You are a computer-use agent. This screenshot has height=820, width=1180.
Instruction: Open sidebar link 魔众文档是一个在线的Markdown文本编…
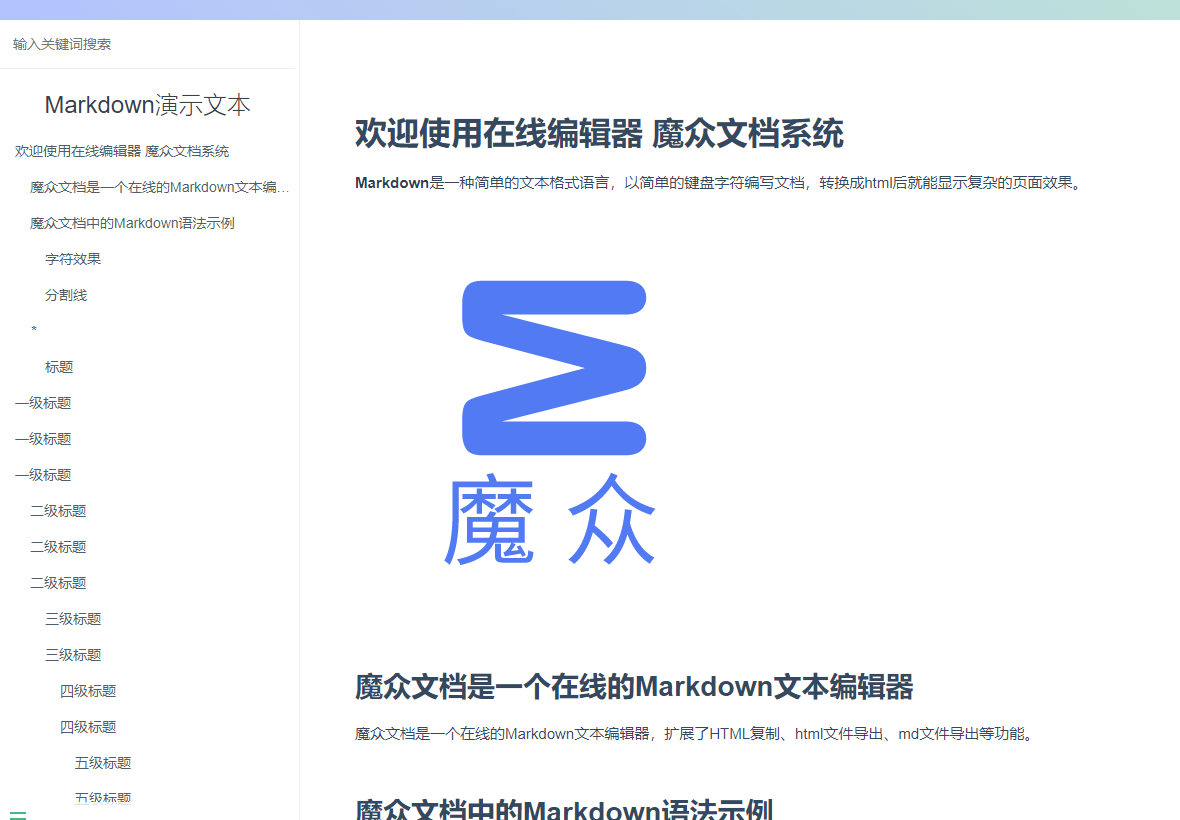(x=160, y=187)
